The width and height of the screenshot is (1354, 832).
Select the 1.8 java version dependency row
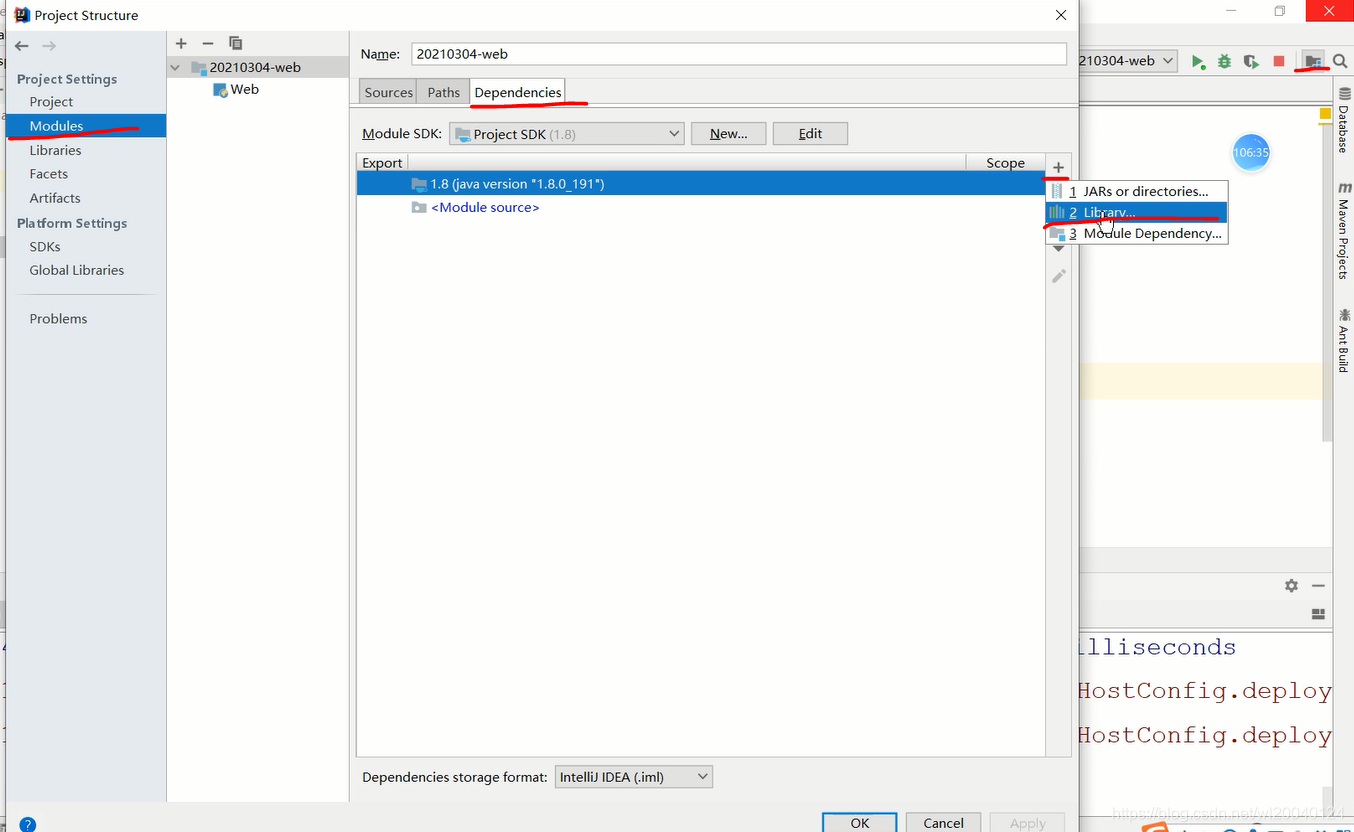[700, 184]
